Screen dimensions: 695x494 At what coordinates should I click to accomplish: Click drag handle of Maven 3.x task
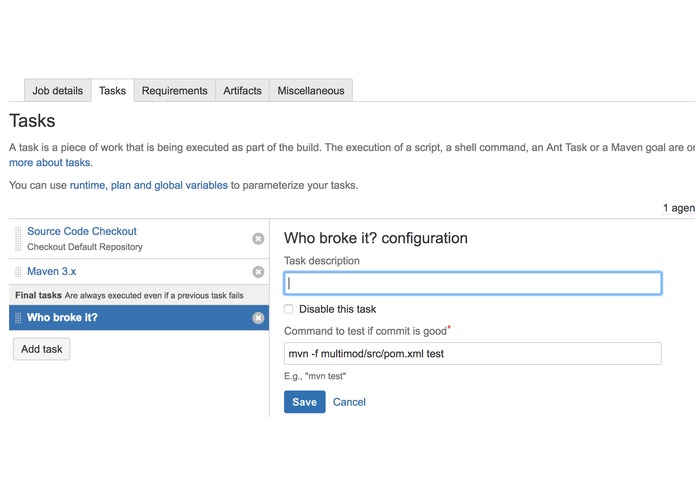pos(18,272)
